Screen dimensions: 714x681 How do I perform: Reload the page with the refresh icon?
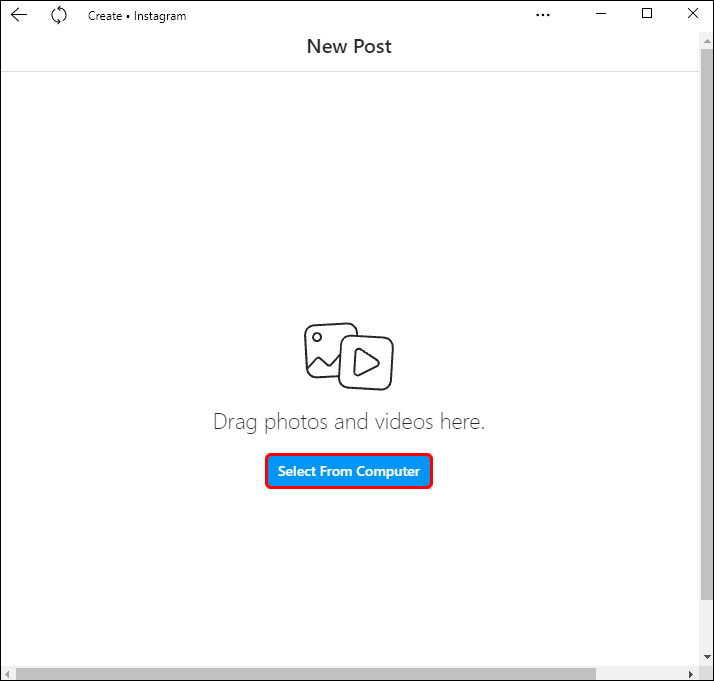(x=59, y=15)
